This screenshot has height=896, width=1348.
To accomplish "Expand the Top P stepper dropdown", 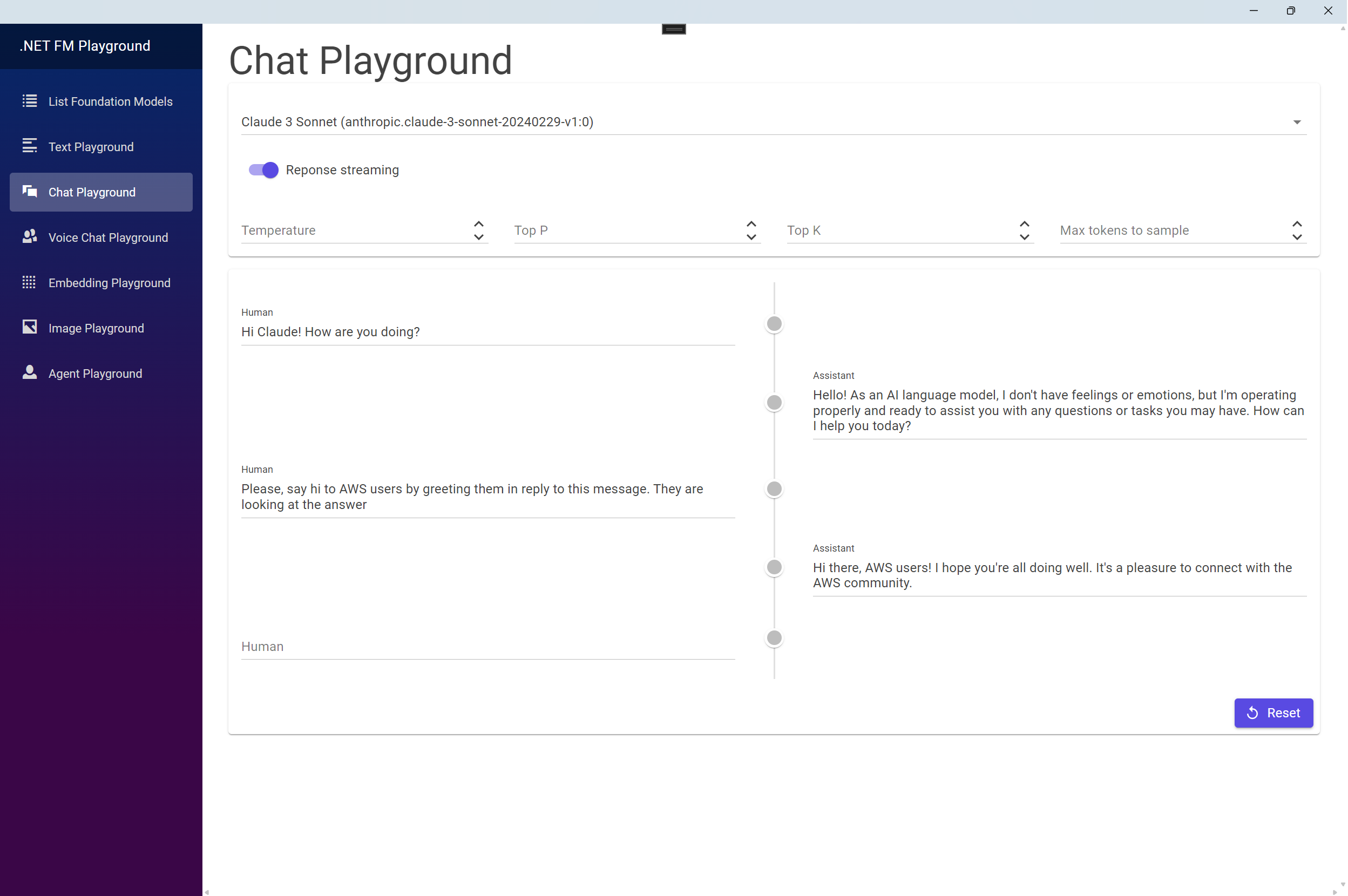I will (x=751, y=236).
